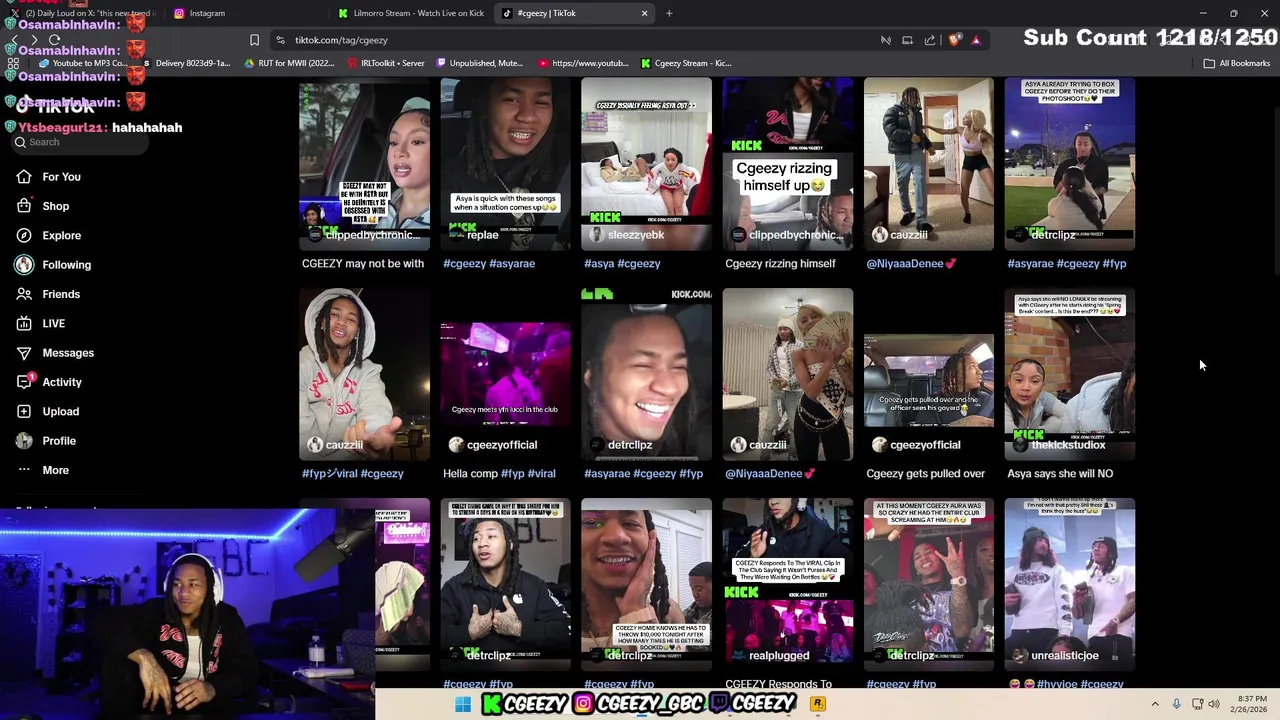Click caption '#asya #cgeezy'

pyautogui.click(x=622, y=264)
